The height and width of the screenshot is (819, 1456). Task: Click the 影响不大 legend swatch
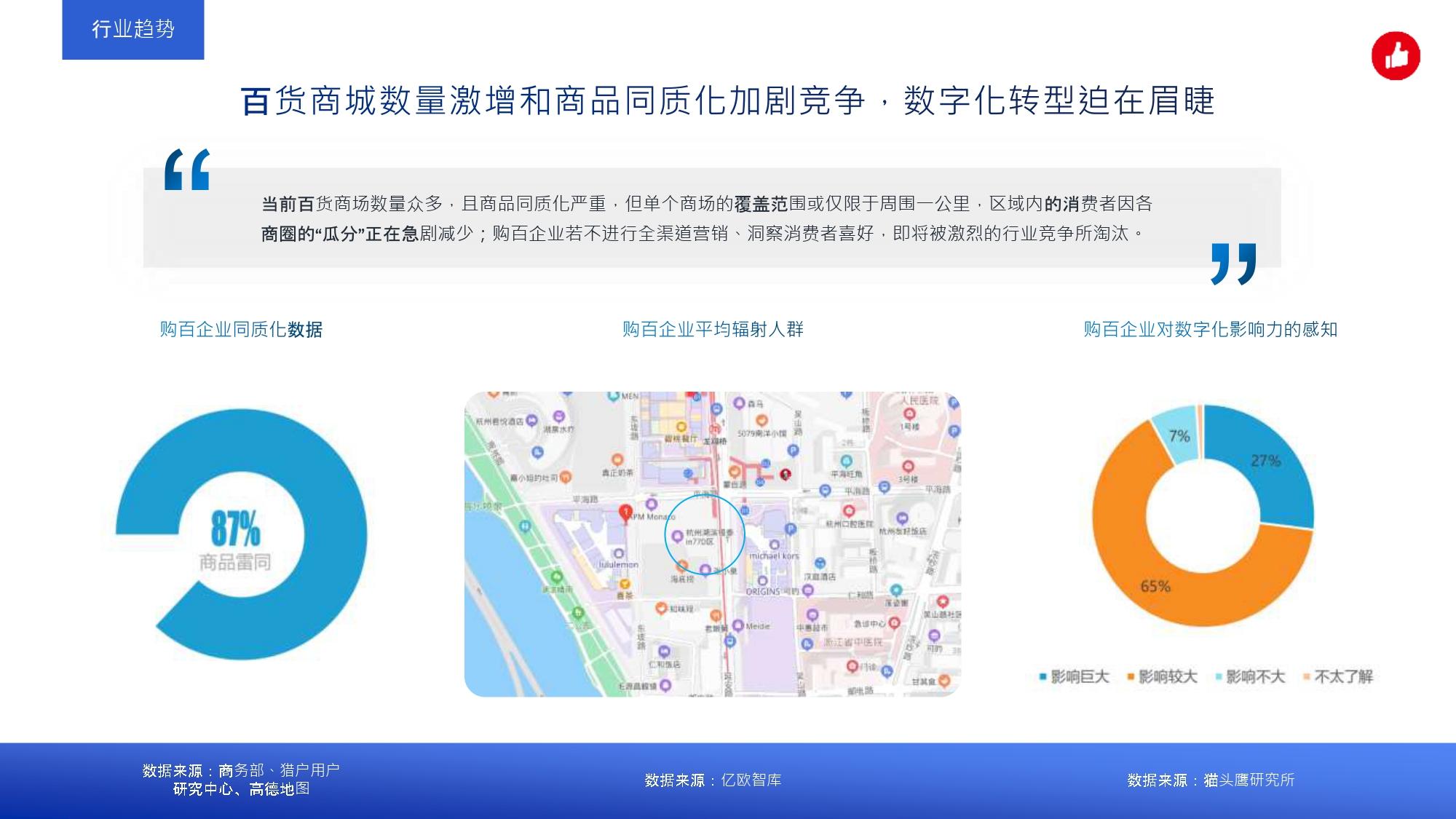(1219, 677)
